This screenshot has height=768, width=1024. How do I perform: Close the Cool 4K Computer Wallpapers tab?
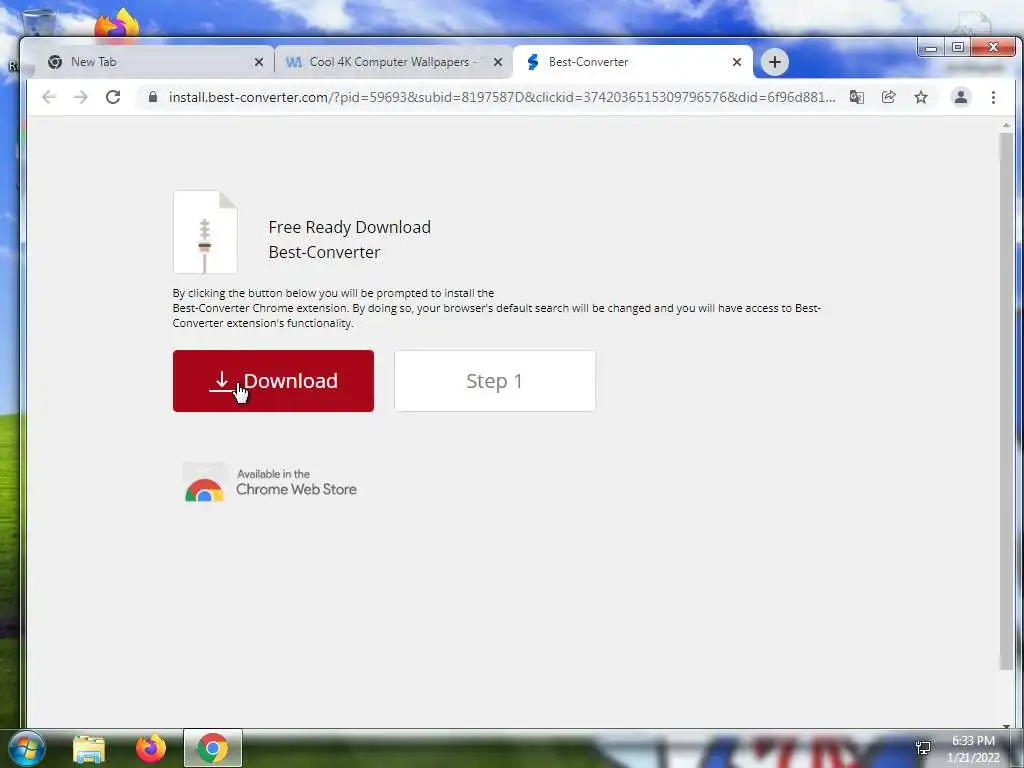[498, 62]
